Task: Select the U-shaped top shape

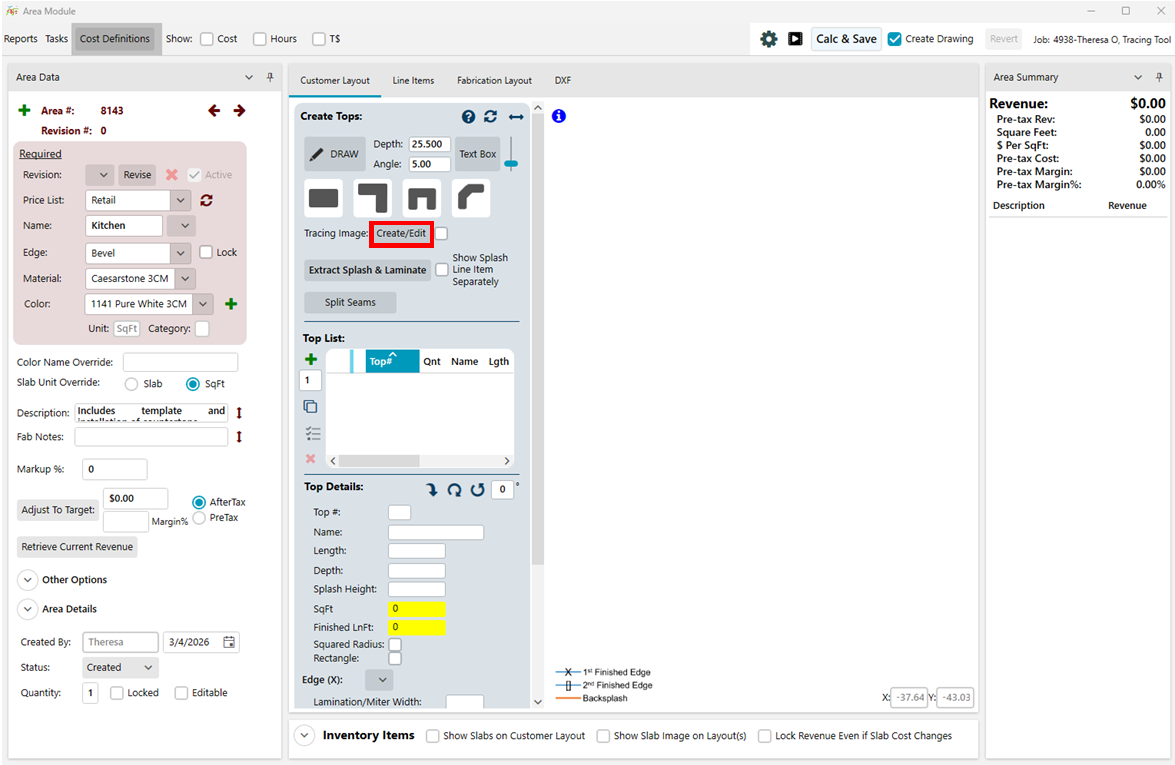Action: pyautogui.click(x=421, y=199)
